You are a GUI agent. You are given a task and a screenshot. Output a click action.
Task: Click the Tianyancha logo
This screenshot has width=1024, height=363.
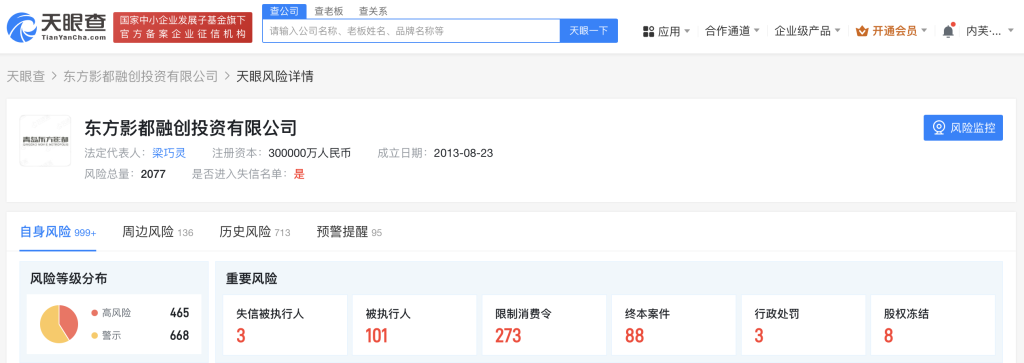click(56, 27)
